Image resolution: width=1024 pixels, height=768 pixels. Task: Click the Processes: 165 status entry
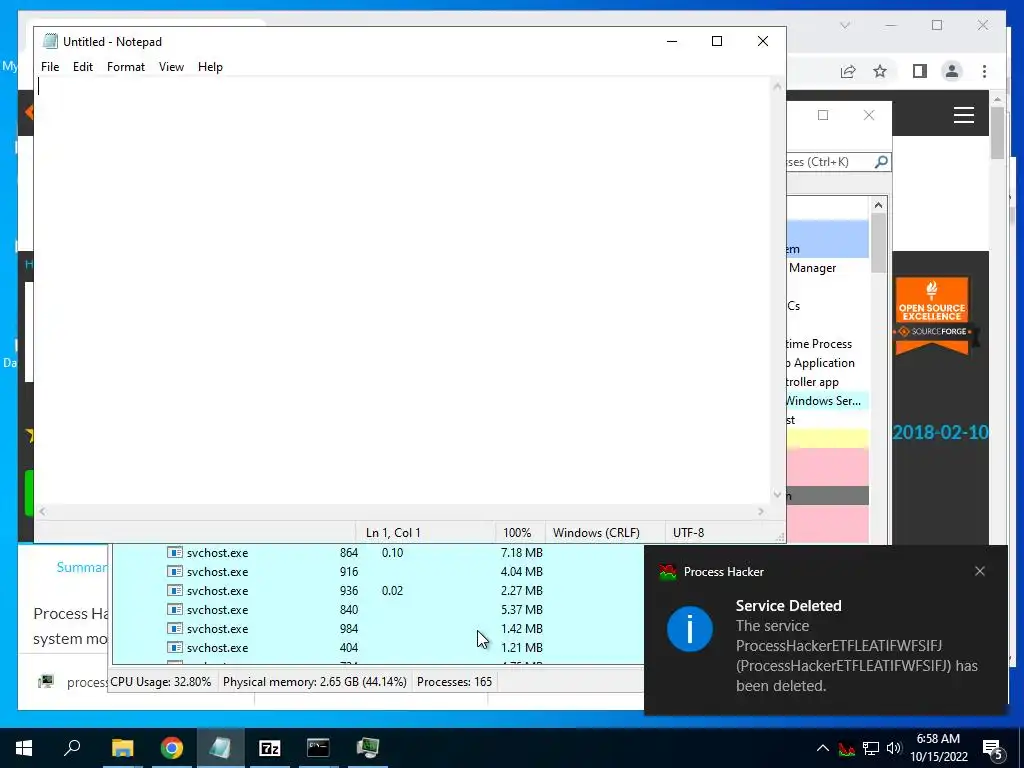coord(455,682)
